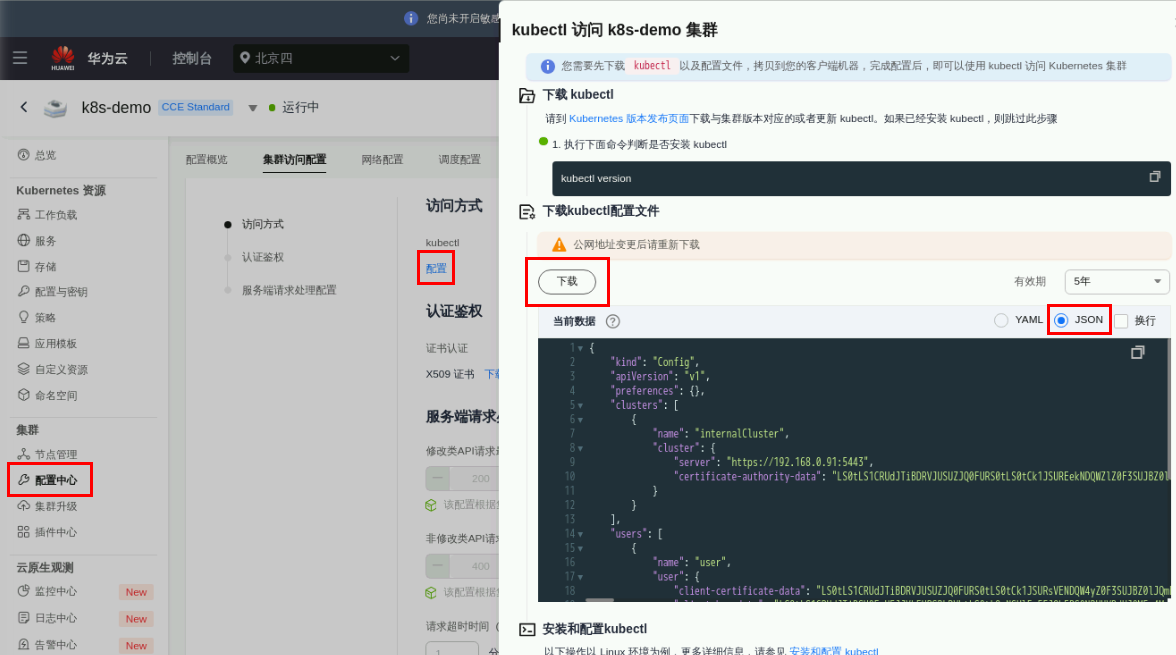Click the location pin icon for 北京四
This screenshot has height=655, width=1176.
tap(244, 58)
